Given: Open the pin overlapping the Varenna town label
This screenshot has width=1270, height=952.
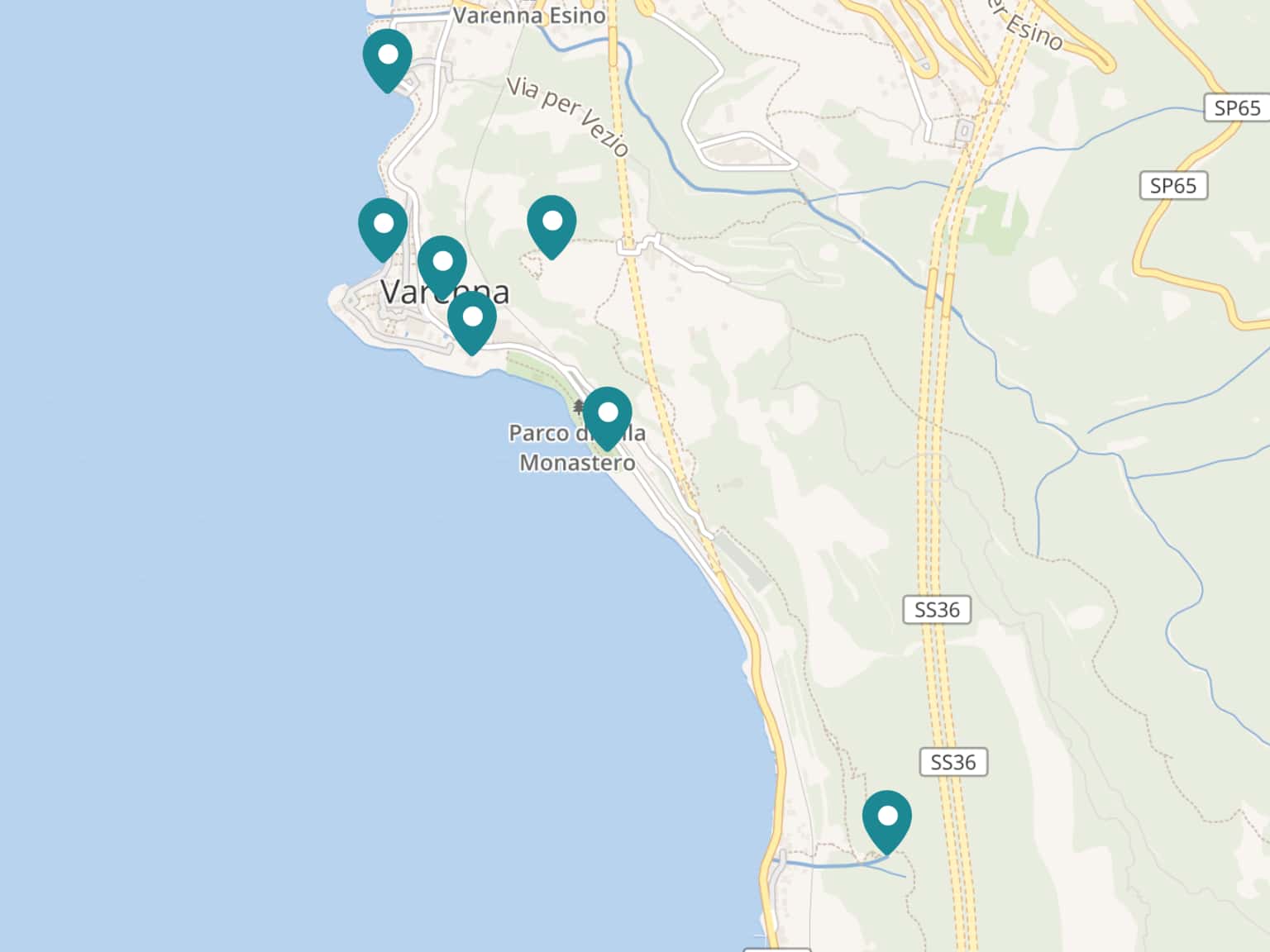Looking at the screenshot, I should click(x=442, y=266).
